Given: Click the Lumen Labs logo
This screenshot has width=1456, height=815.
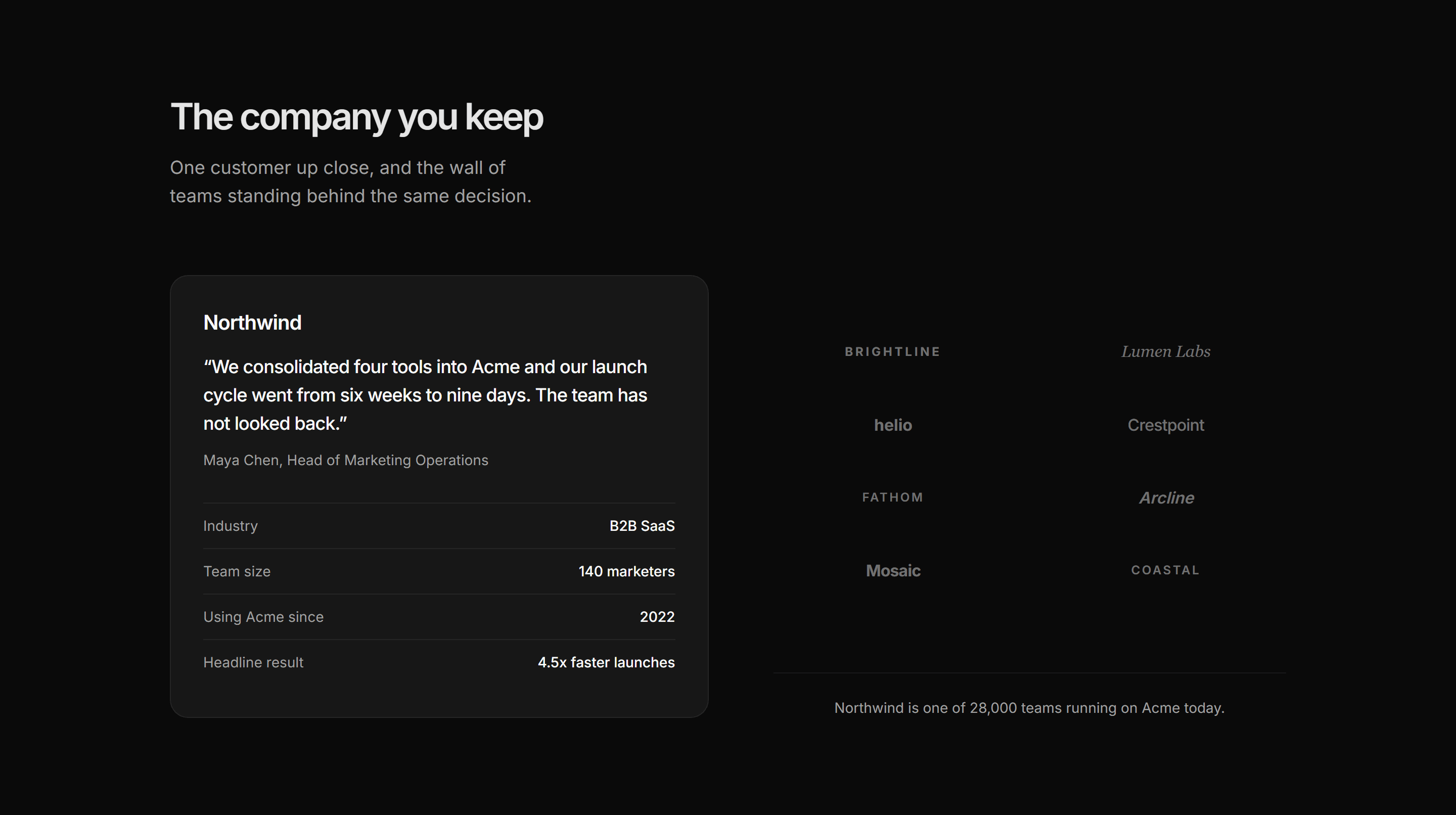Looking at the screenshot, I should coord(1165,351).
